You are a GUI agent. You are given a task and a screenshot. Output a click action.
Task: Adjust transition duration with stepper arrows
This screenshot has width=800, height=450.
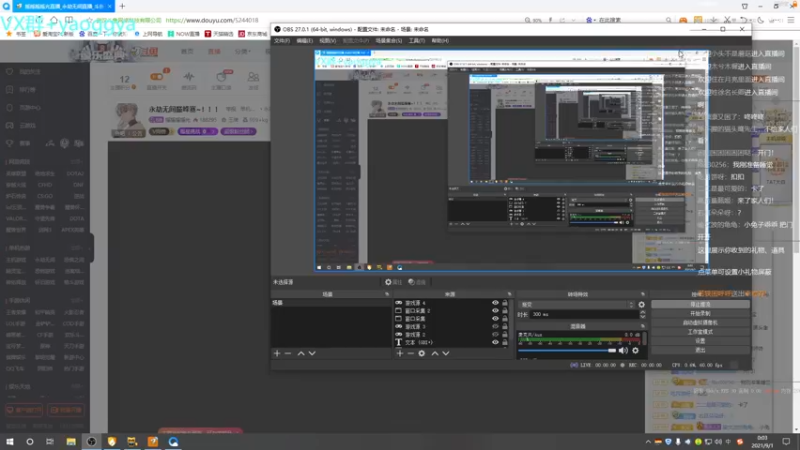tap(642, 314)
